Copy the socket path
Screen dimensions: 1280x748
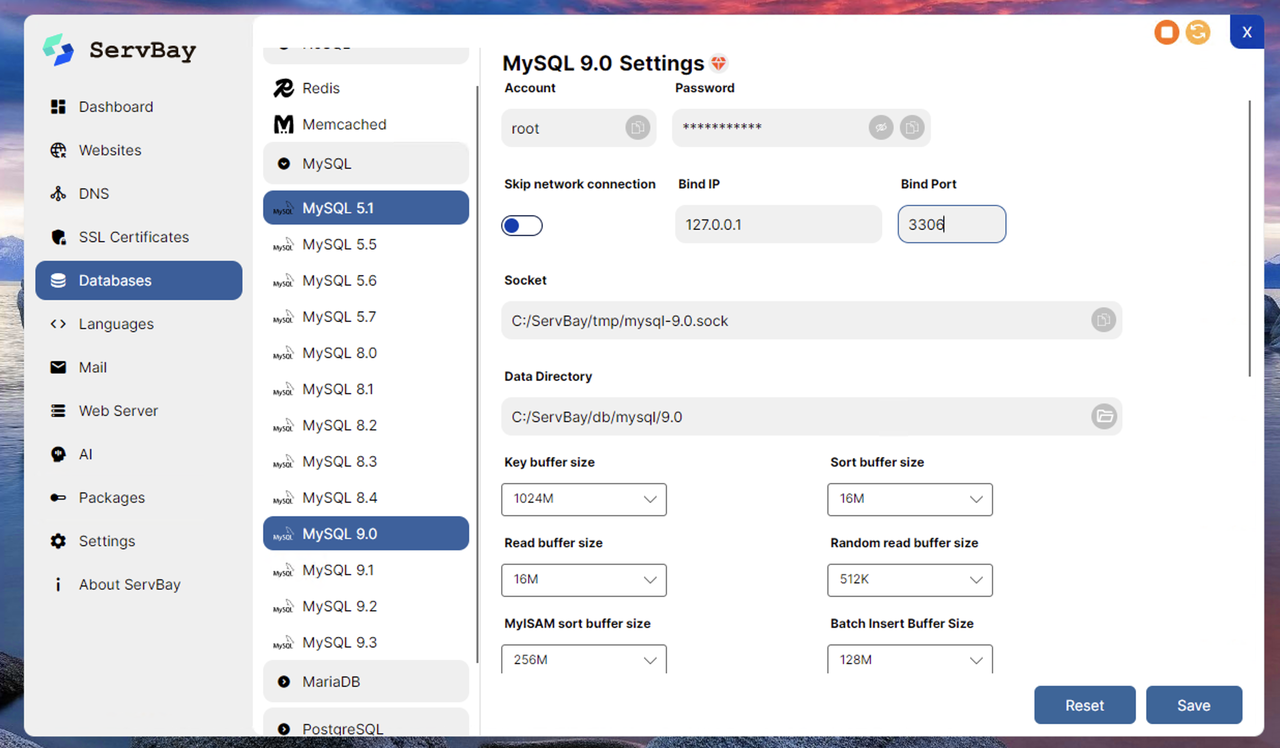click(x=1103, y=320)
